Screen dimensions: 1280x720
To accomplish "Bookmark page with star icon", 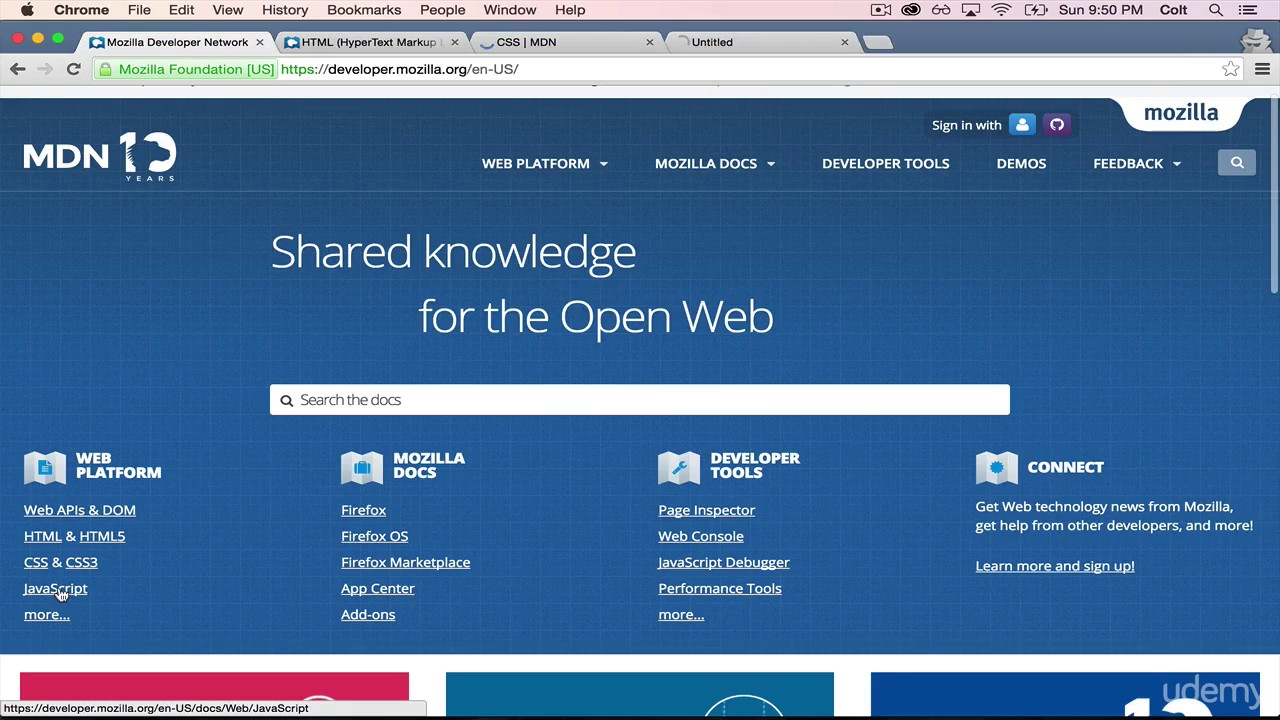I will [x=1230, y=69].
